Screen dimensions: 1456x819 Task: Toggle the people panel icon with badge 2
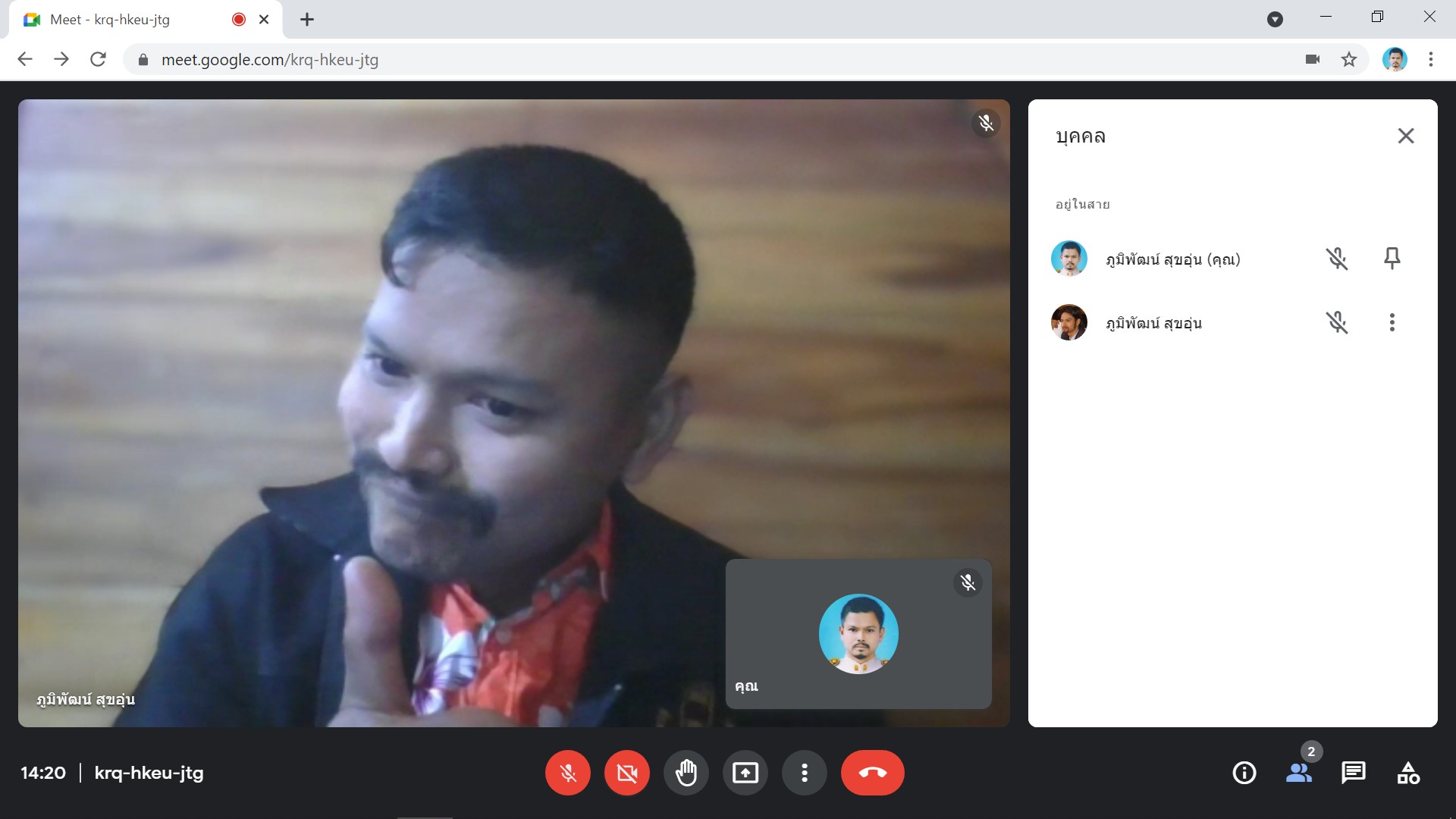coord(1299,773)
